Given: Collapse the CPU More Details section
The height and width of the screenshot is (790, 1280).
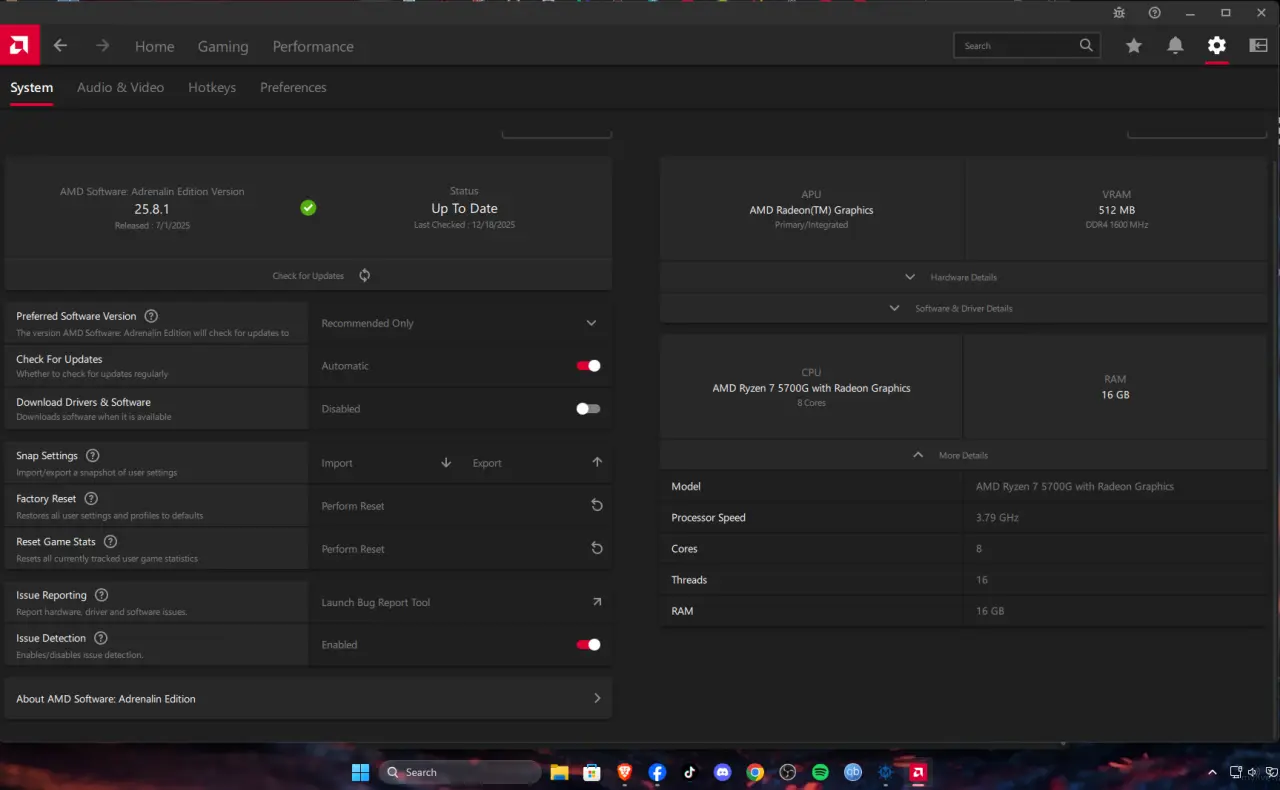Looking at the screenshot, I should pos(963,455).
